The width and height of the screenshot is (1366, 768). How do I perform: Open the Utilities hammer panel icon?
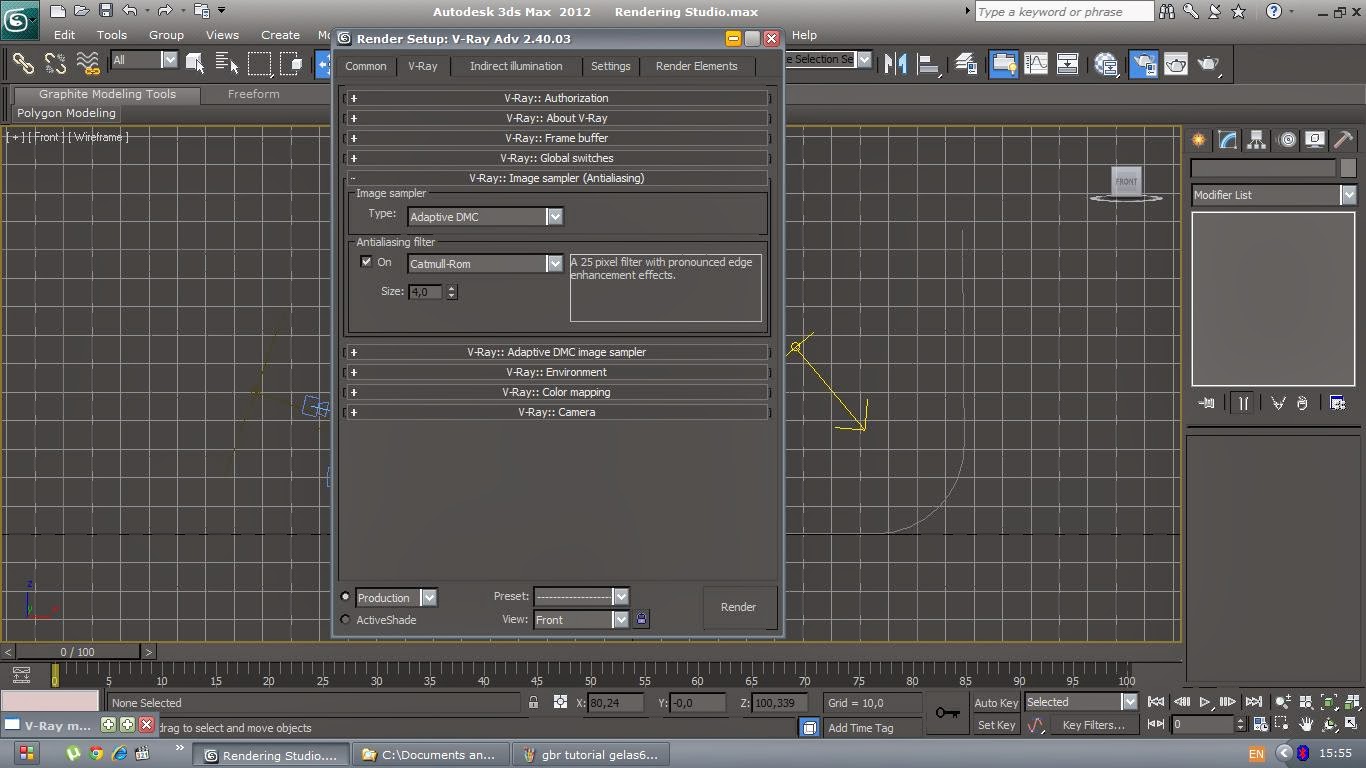[x=1343, y=140]
